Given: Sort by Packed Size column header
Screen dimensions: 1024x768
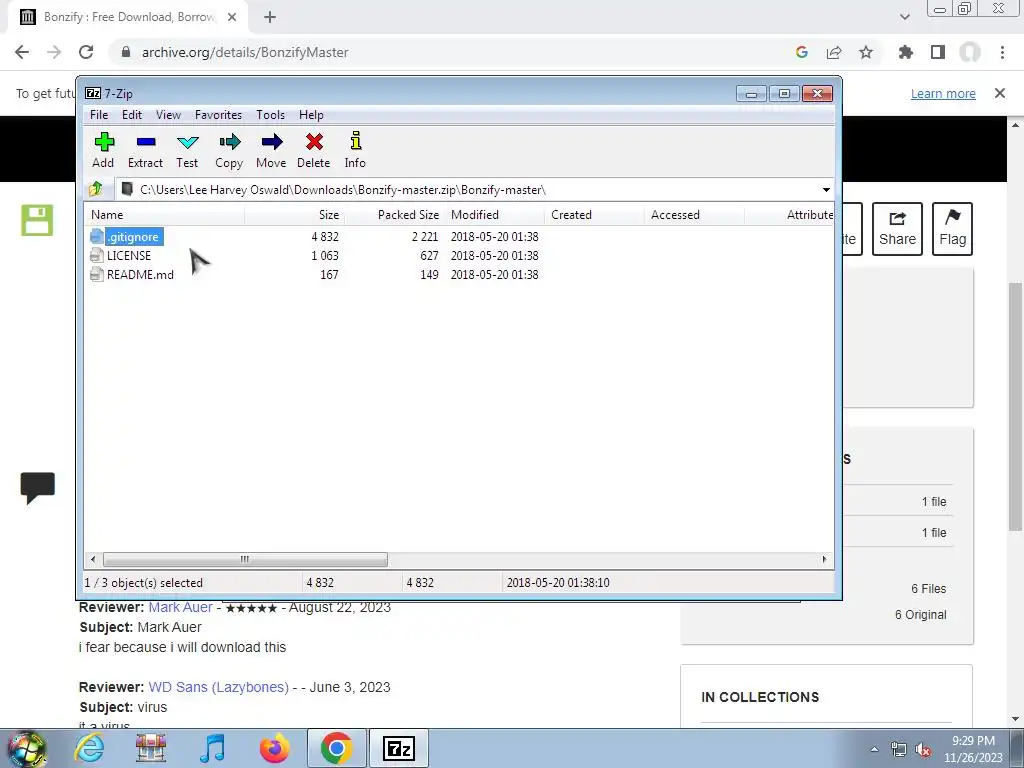Looking at the screenshot, I should [395, 215].
